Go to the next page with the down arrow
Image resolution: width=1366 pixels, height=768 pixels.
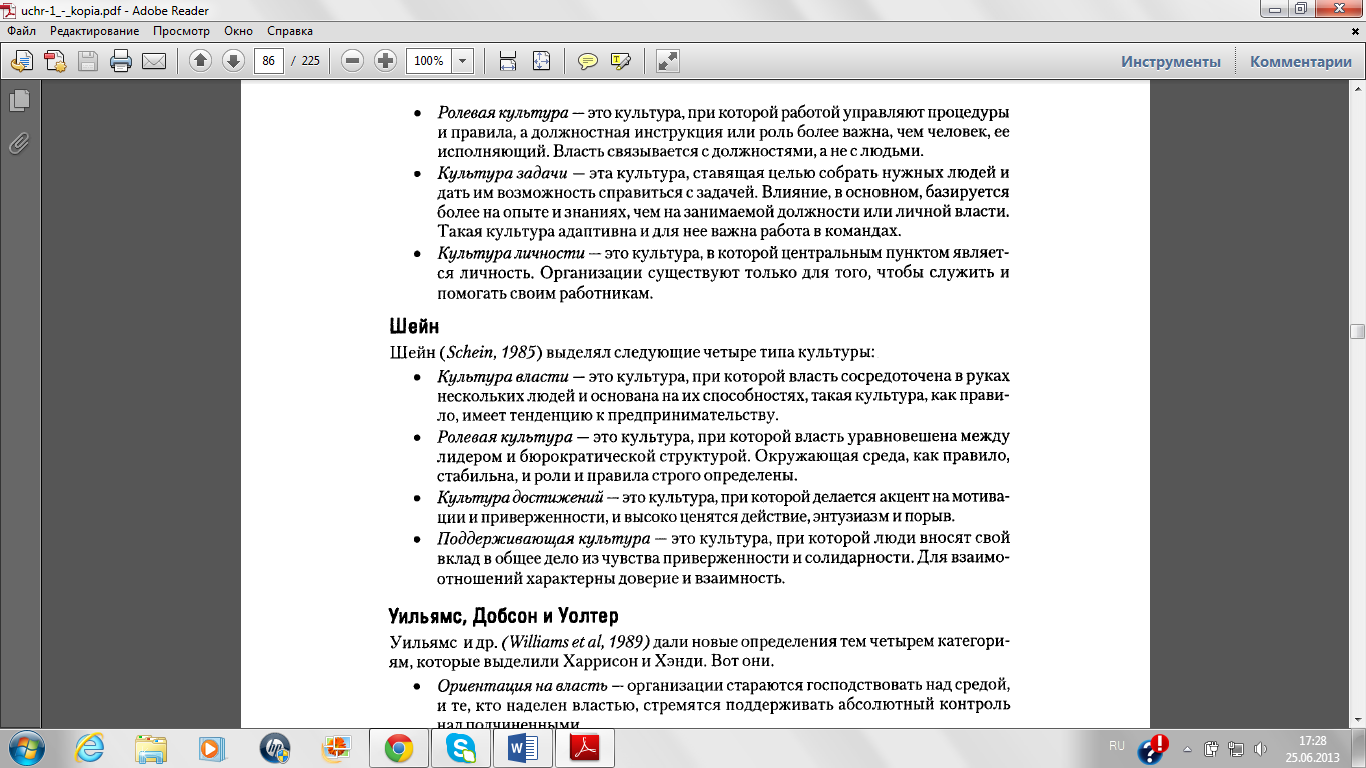click(x=233, y=61)
